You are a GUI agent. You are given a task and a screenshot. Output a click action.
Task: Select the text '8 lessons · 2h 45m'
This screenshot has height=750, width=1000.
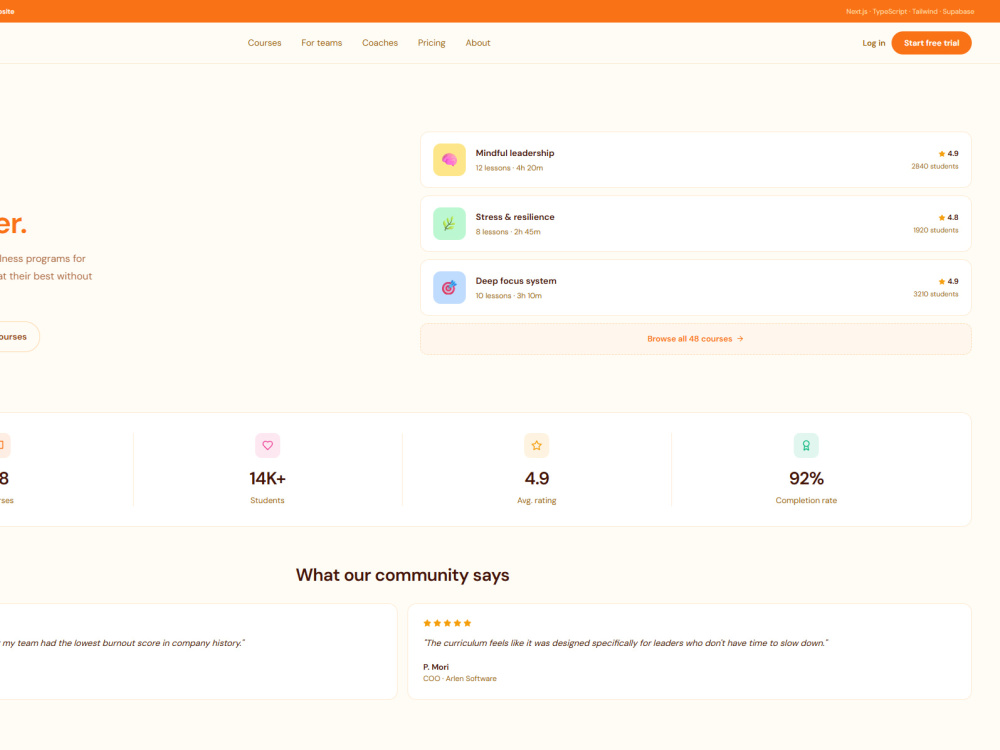pos(508,232)
